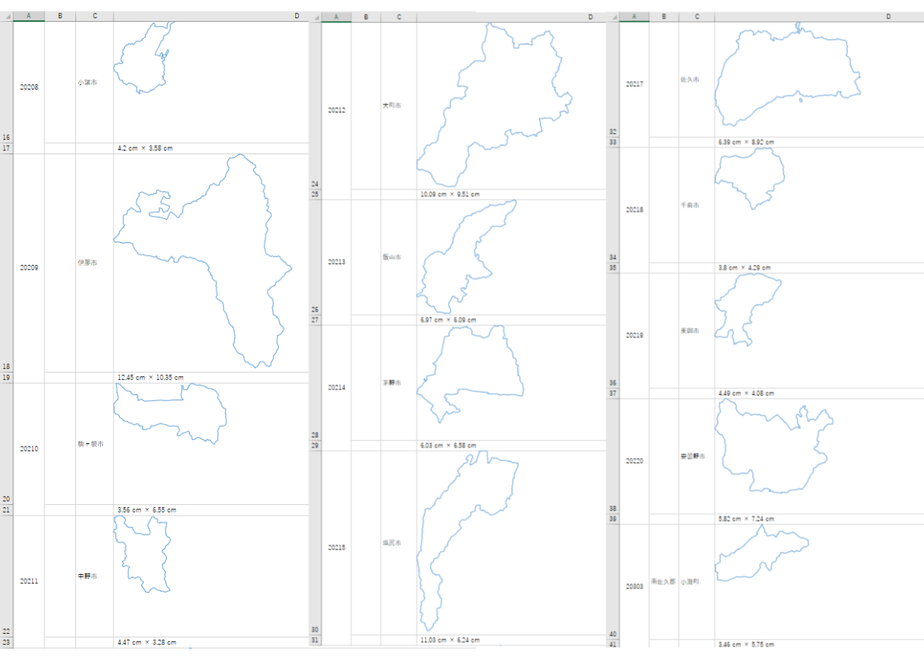This screenshot has height=660, width=924.
Task: Click the cell with code 20215
Action: click(336, 547)
